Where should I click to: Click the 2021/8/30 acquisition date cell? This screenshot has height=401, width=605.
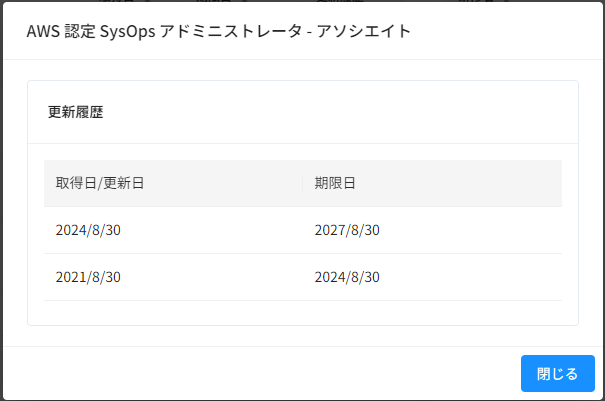click(88, 277)
